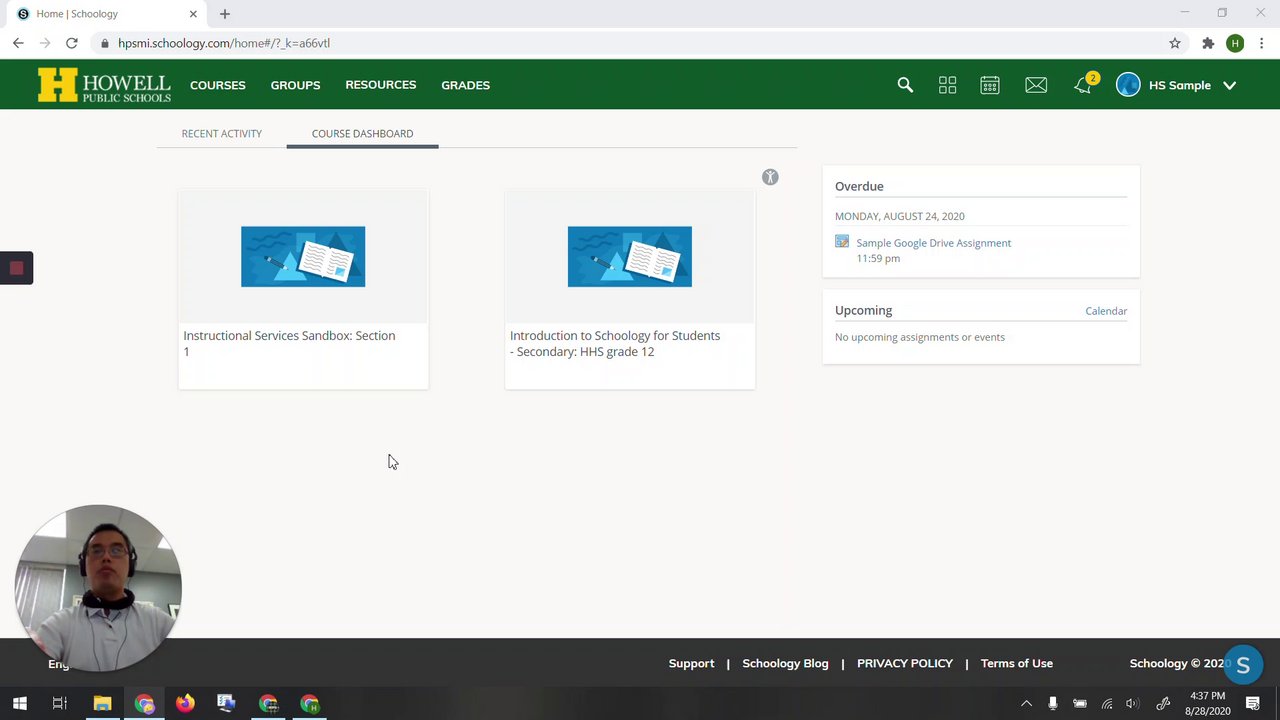Visit the Schoology Blog footer link

click(x=785, y=663)
